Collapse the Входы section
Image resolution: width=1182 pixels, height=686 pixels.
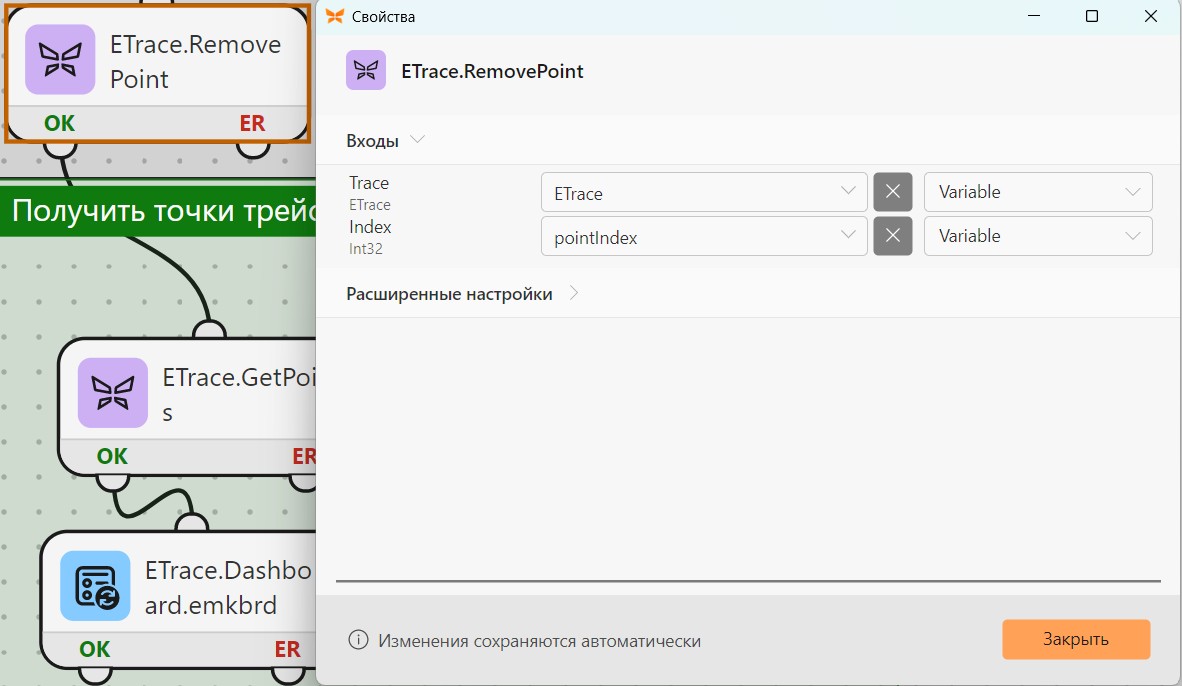(x=417, y=140)
